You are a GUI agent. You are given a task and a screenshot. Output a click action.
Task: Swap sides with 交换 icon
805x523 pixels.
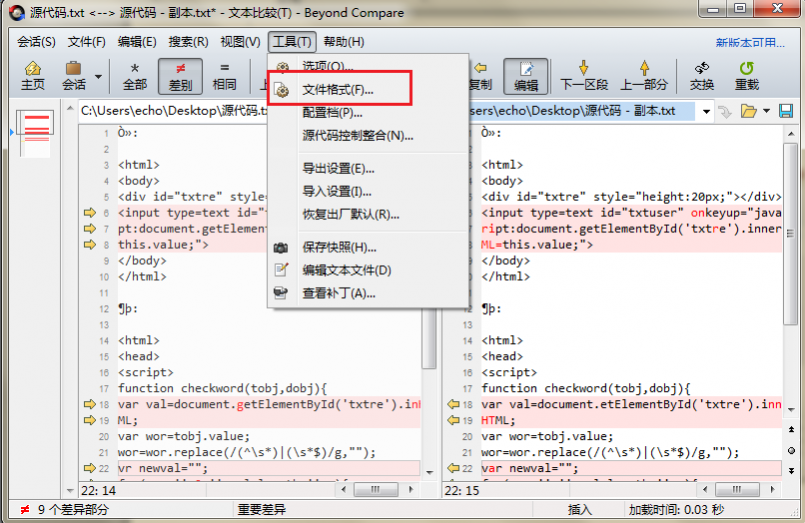click(702, 75)
